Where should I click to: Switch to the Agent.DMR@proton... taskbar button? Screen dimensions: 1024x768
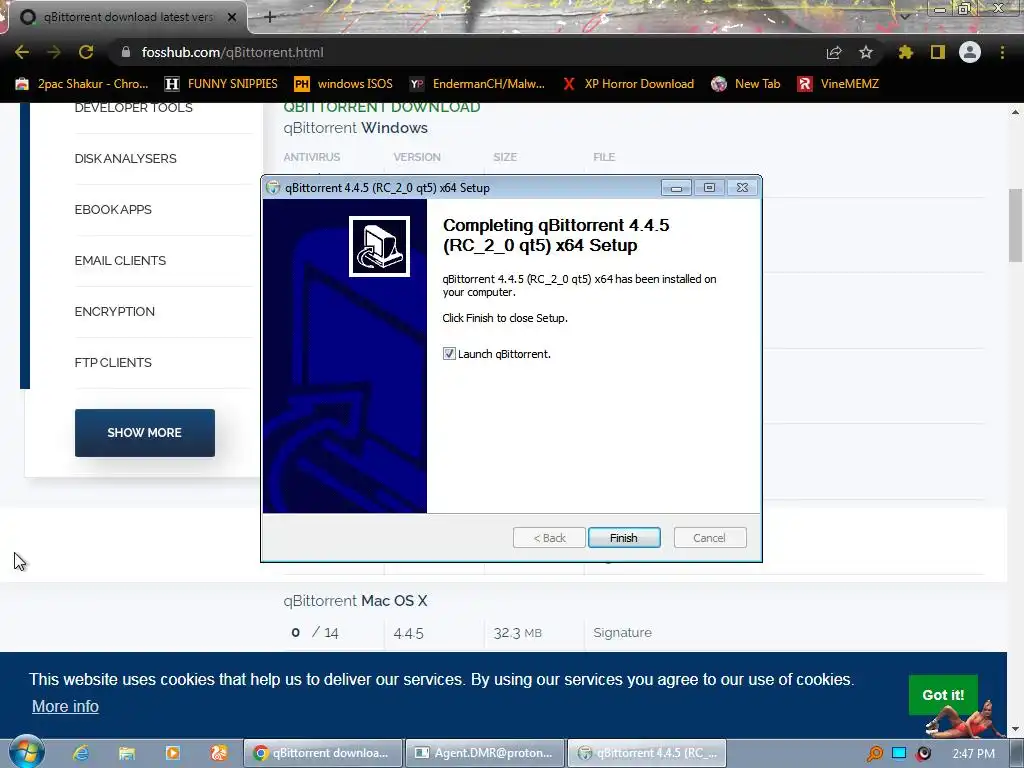point(485,753)
